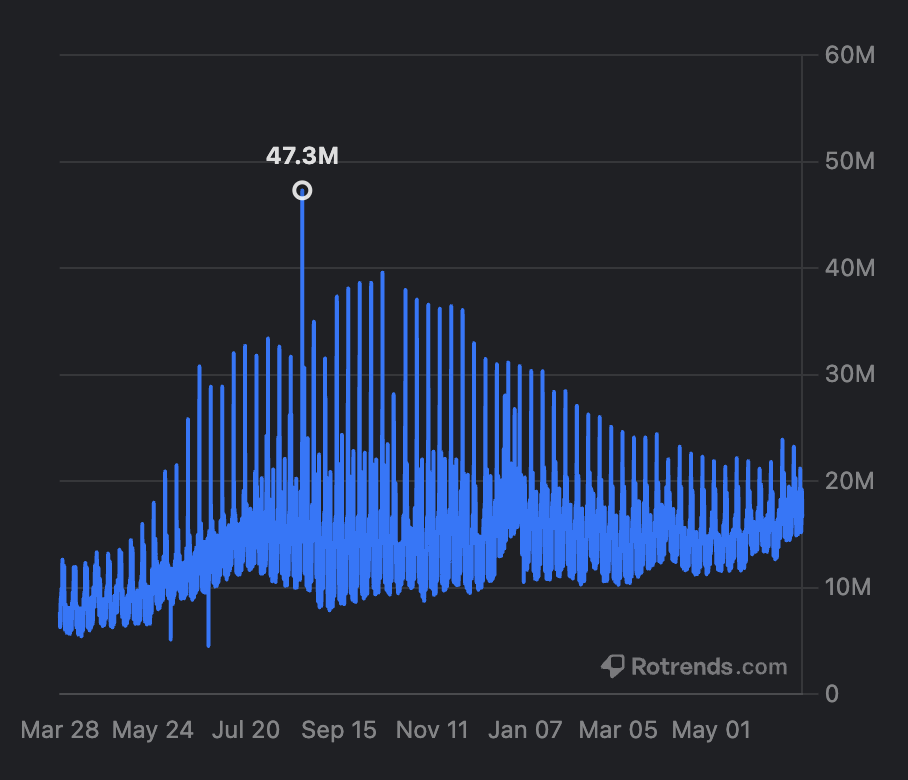Click the Mar 28 date label
The height and width of the screenshot is (780, 908).
coord(60,730)
